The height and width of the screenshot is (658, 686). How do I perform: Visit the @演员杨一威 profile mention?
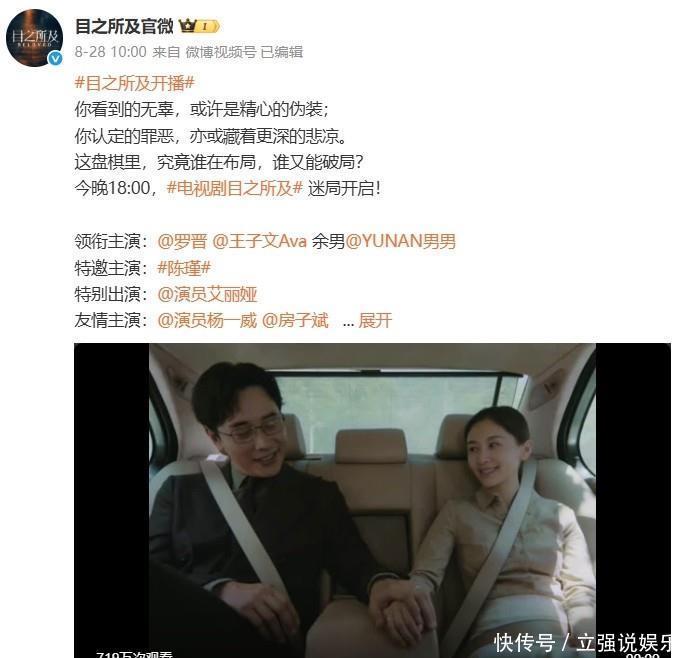click(207, 321)
